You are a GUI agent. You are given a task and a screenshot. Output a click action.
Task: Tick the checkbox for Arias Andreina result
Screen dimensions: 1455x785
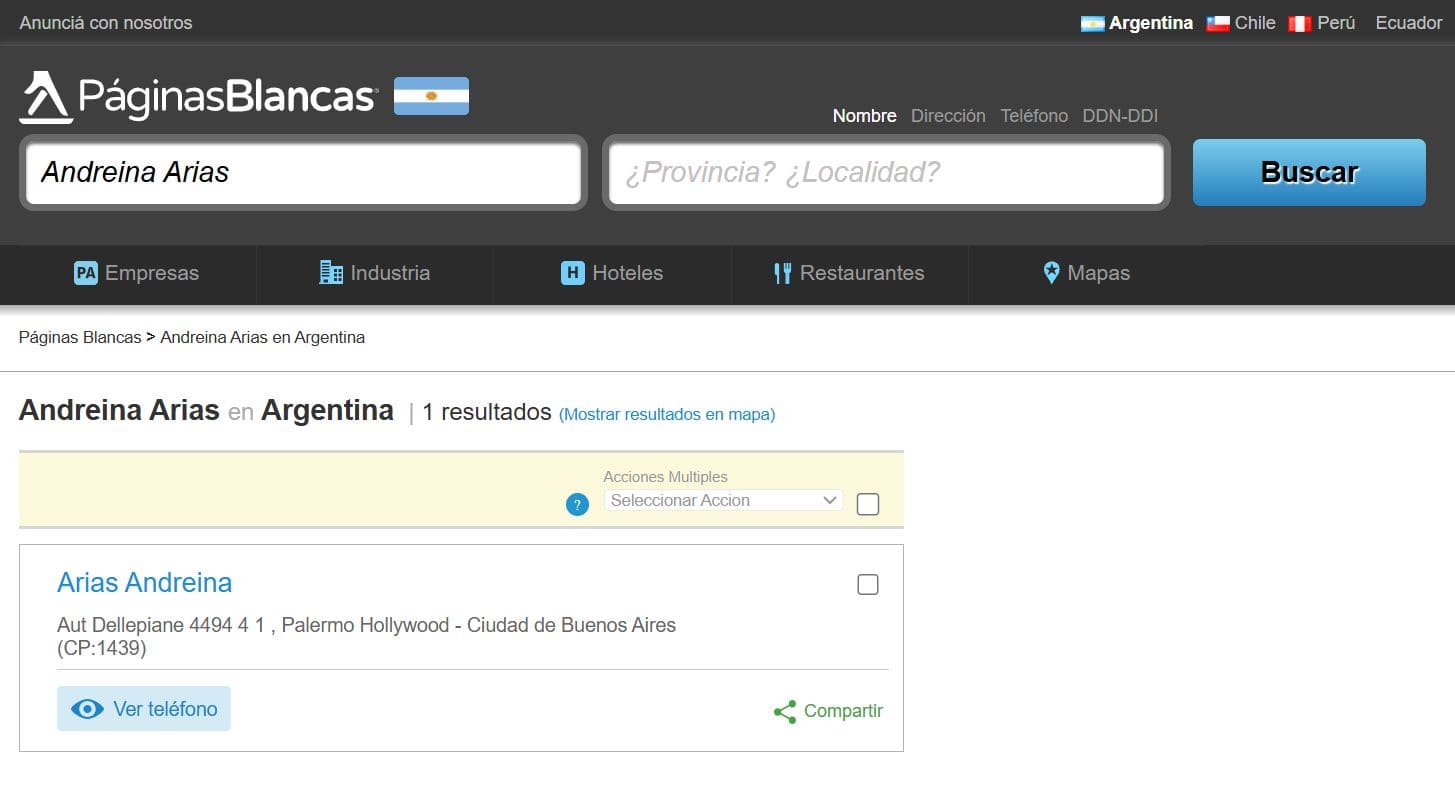(x=868, y=584)
